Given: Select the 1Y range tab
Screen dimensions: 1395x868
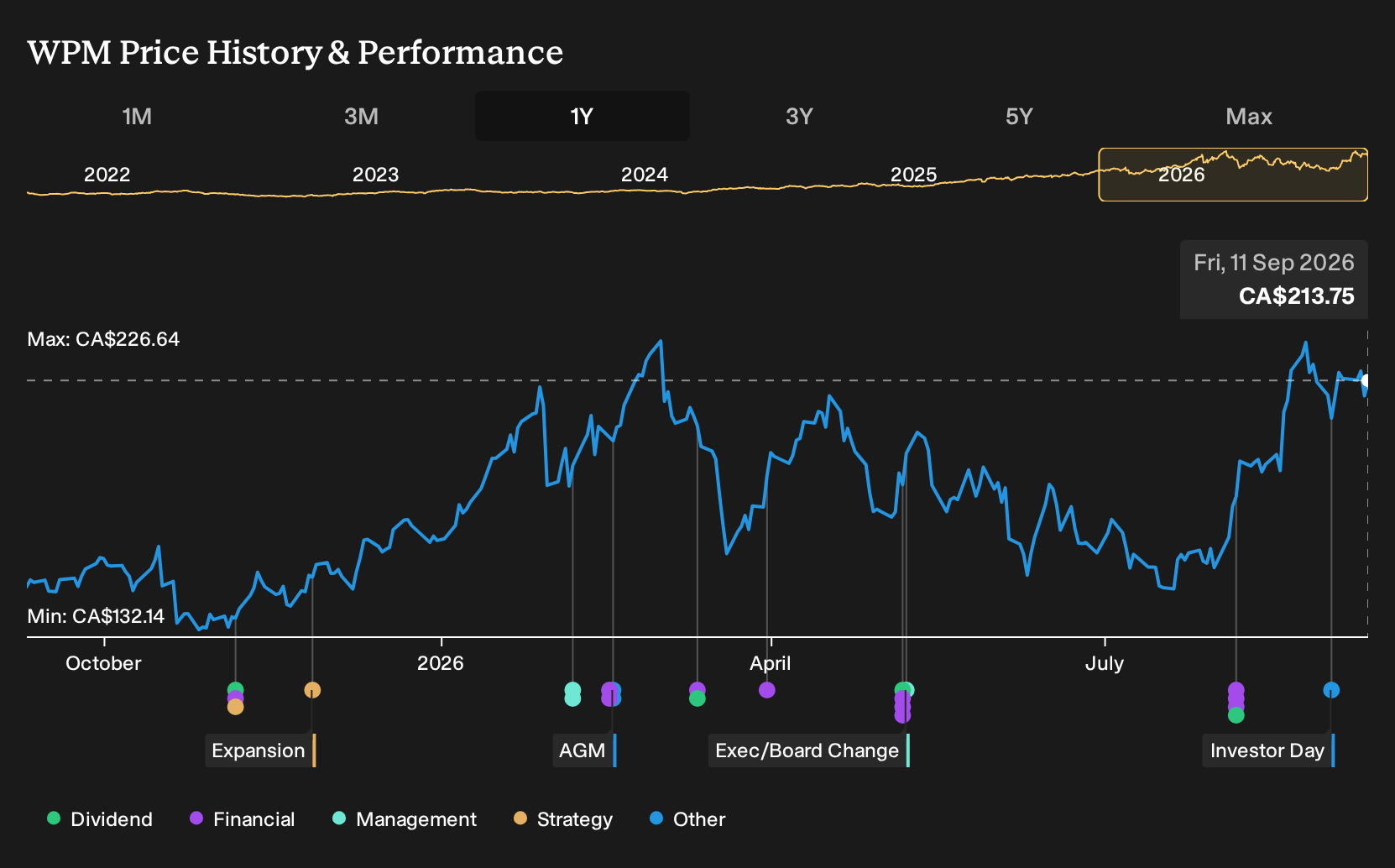Looking at the screenshot, I should (x=583, y=116).
